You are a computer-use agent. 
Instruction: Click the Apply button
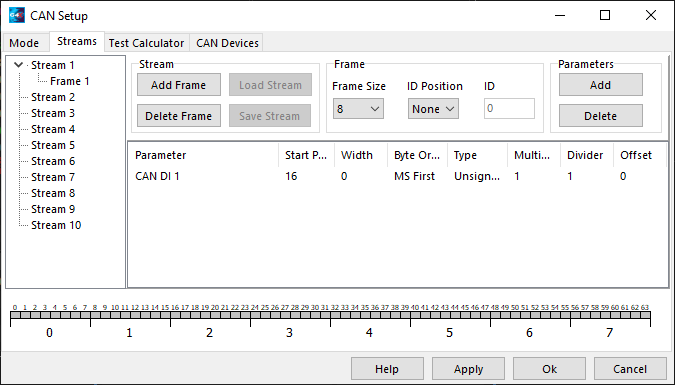(468, 369)
